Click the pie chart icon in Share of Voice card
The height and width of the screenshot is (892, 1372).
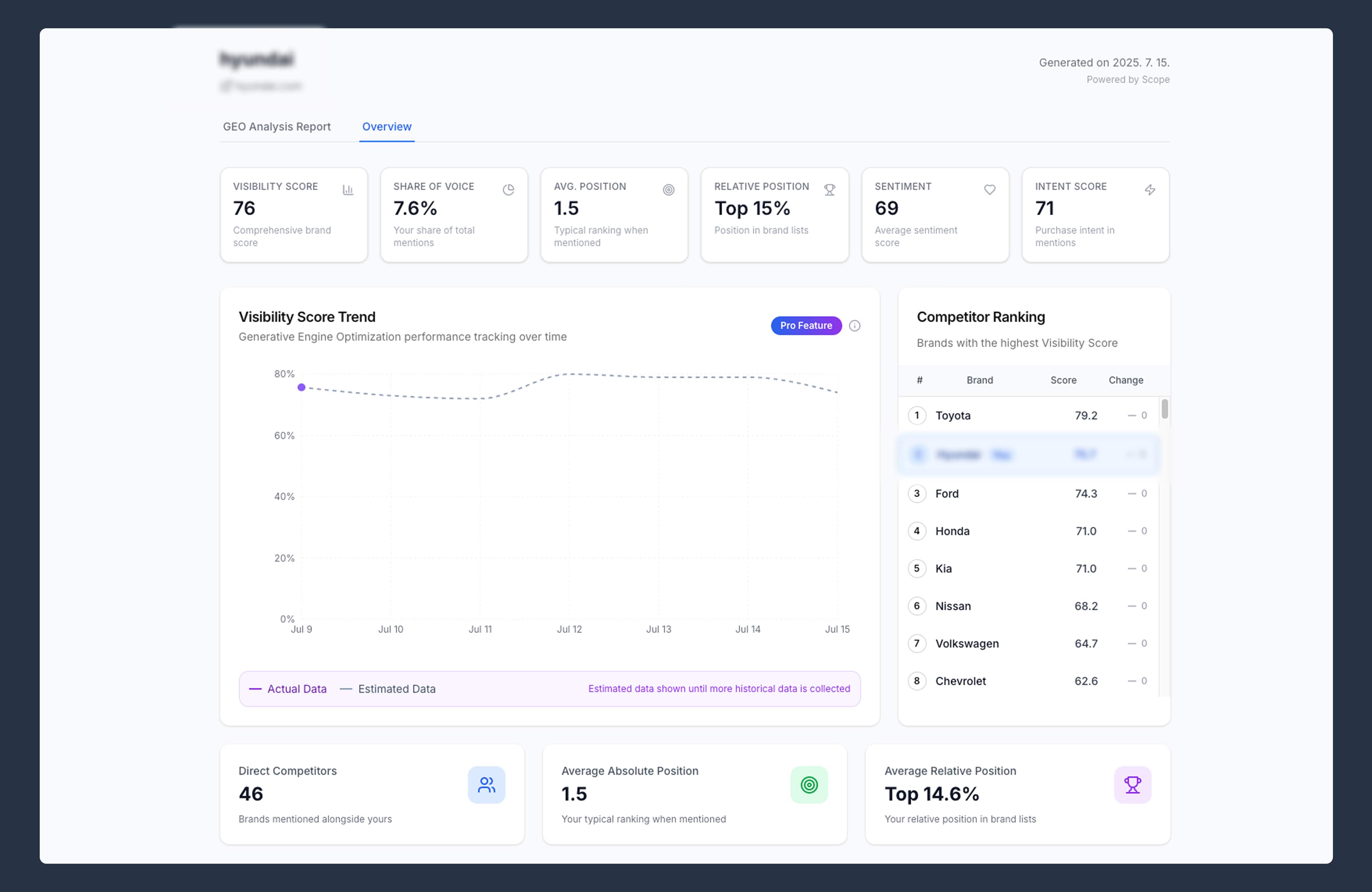click(x=508, y=190)
